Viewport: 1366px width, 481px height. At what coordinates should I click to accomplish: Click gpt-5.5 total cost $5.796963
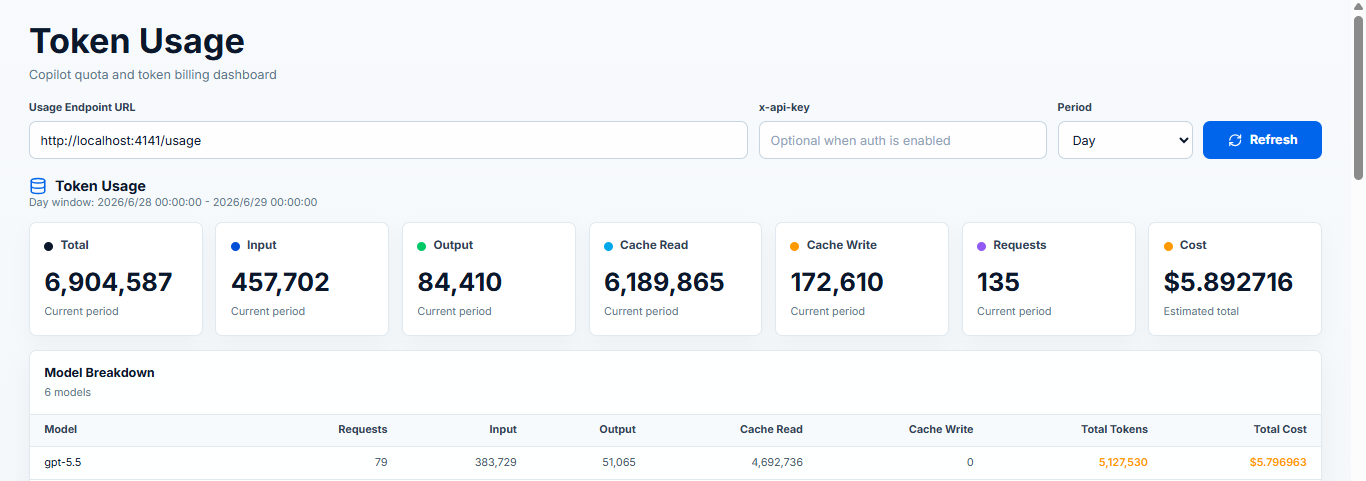[x=1278, y=462]
